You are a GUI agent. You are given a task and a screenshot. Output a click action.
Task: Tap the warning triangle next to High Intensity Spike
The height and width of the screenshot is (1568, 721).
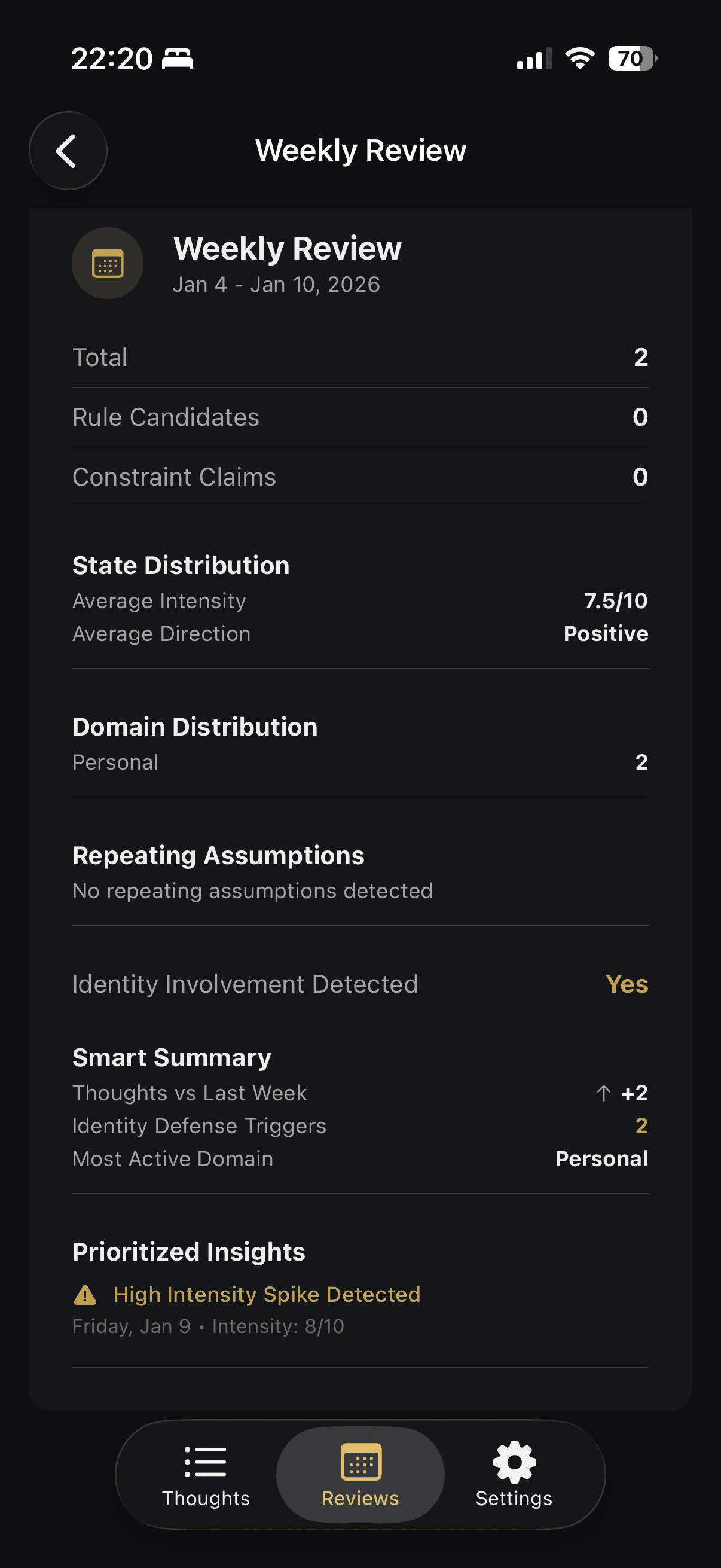[85, 1295]
